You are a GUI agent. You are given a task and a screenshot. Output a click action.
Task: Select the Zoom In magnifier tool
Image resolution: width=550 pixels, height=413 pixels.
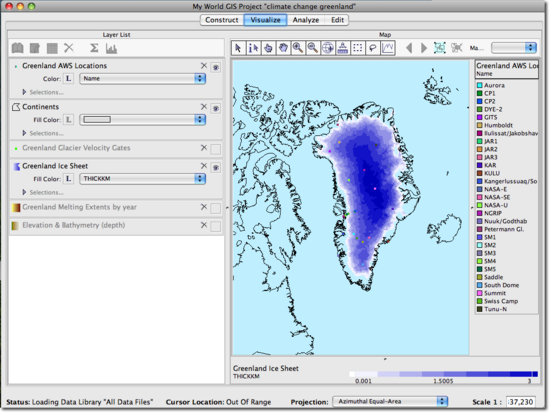pyautogui.click(x=298, y=48)
